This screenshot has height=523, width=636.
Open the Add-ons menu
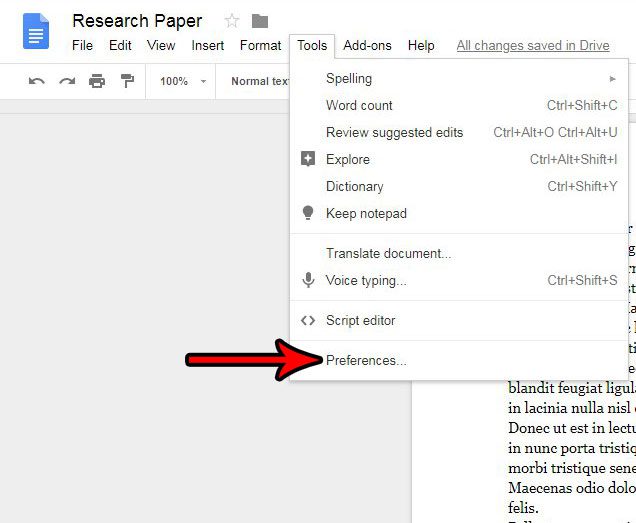367,45
